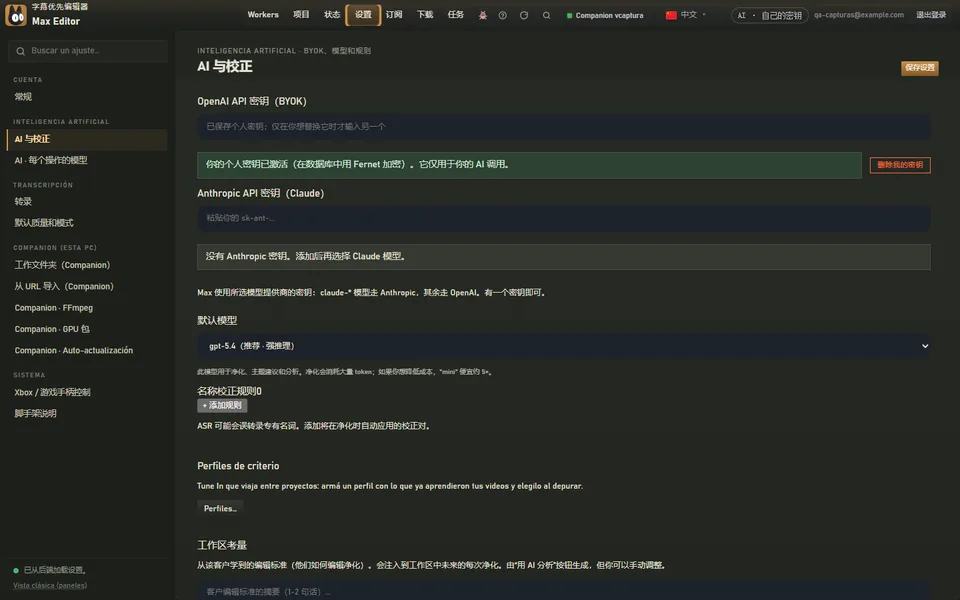Go to 项目 tab

pyautogui.click(x=301, y=15)
